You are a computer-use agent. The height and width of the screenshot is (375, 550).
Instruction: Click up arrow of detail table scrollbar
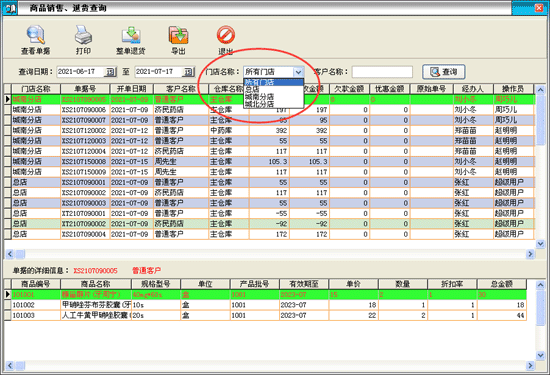[x=540, y=284]
